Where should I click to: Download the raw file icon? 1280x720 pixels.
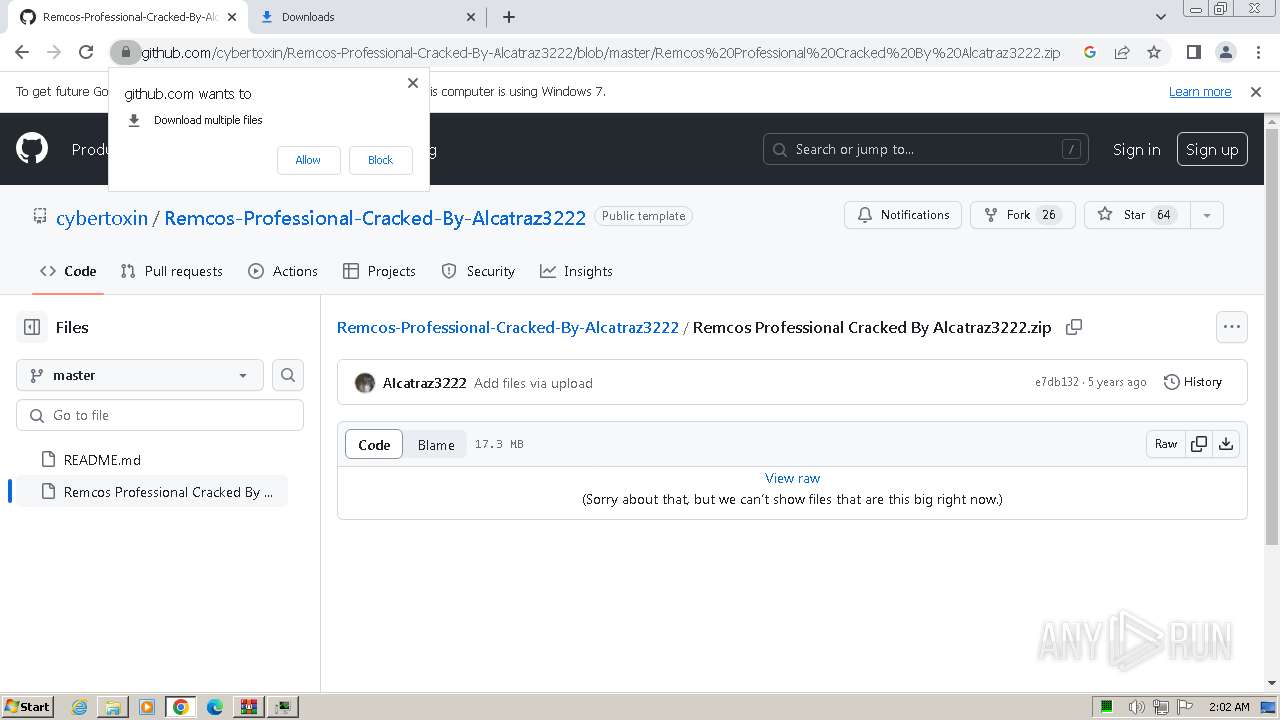pos(1226,444)
